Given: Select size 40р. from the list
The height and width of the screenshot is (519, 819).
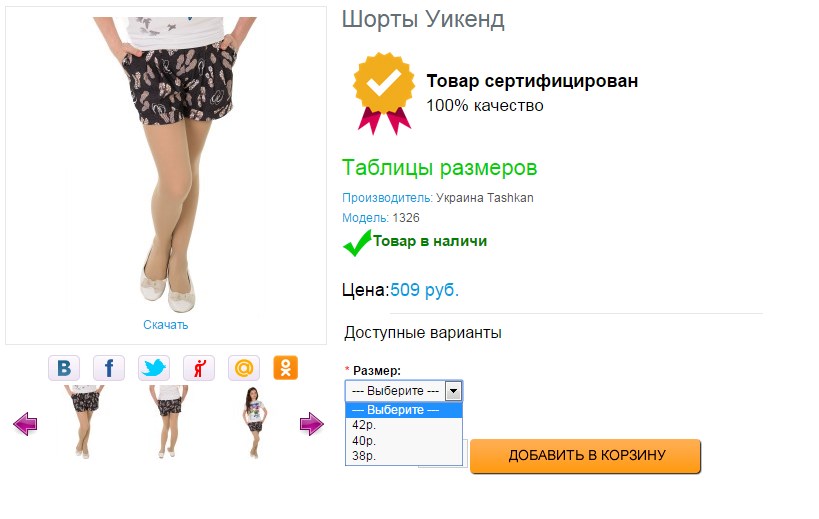Looking at the screenshot, I should pyautogui.click(x=403, y=441).
